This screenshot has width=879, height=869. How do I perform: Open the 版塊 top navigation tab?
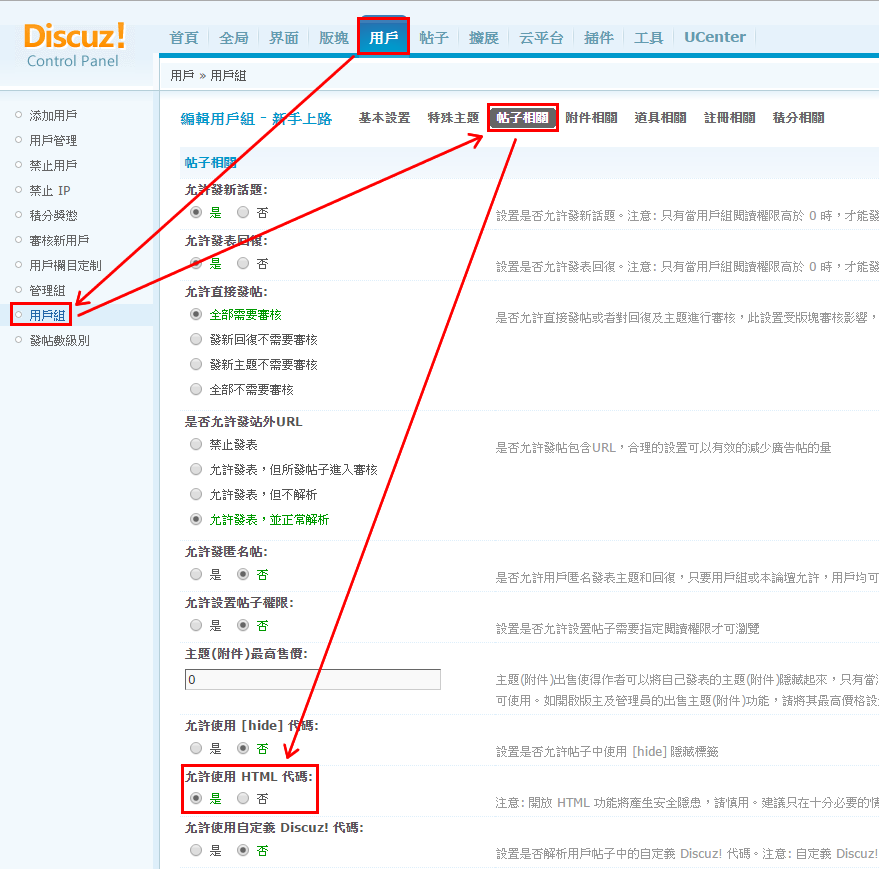(x=334, y=38)
